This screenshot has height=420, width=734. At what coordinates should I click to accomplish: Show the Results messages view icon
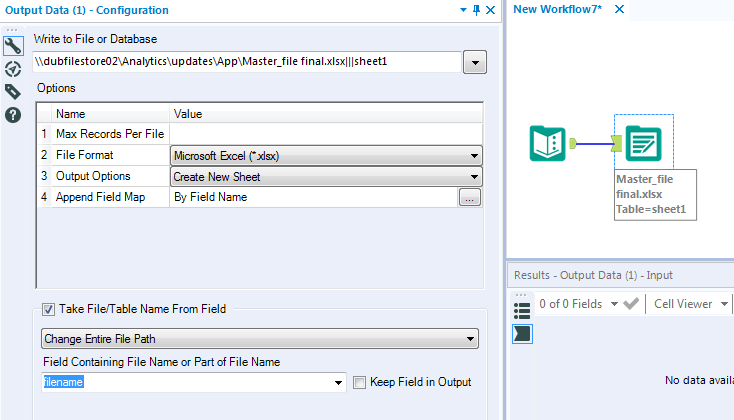pyautogui.click(x=522, y=334)
